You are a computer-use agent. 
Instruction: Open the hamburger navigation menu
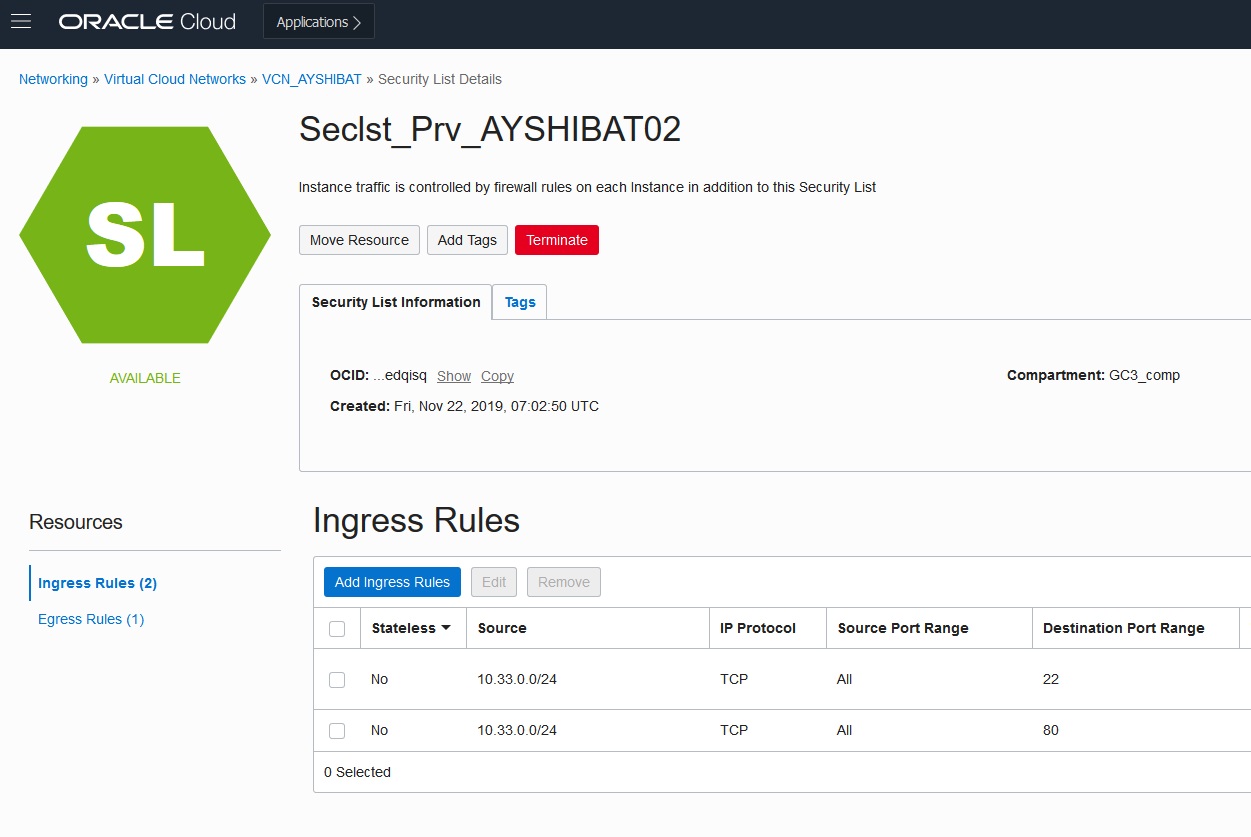point(21,22)
